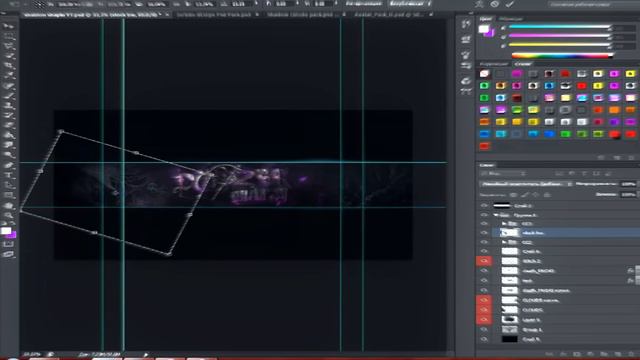Toggle visibility of selected black line layer

pyautogui.click(x=484, y=233)
